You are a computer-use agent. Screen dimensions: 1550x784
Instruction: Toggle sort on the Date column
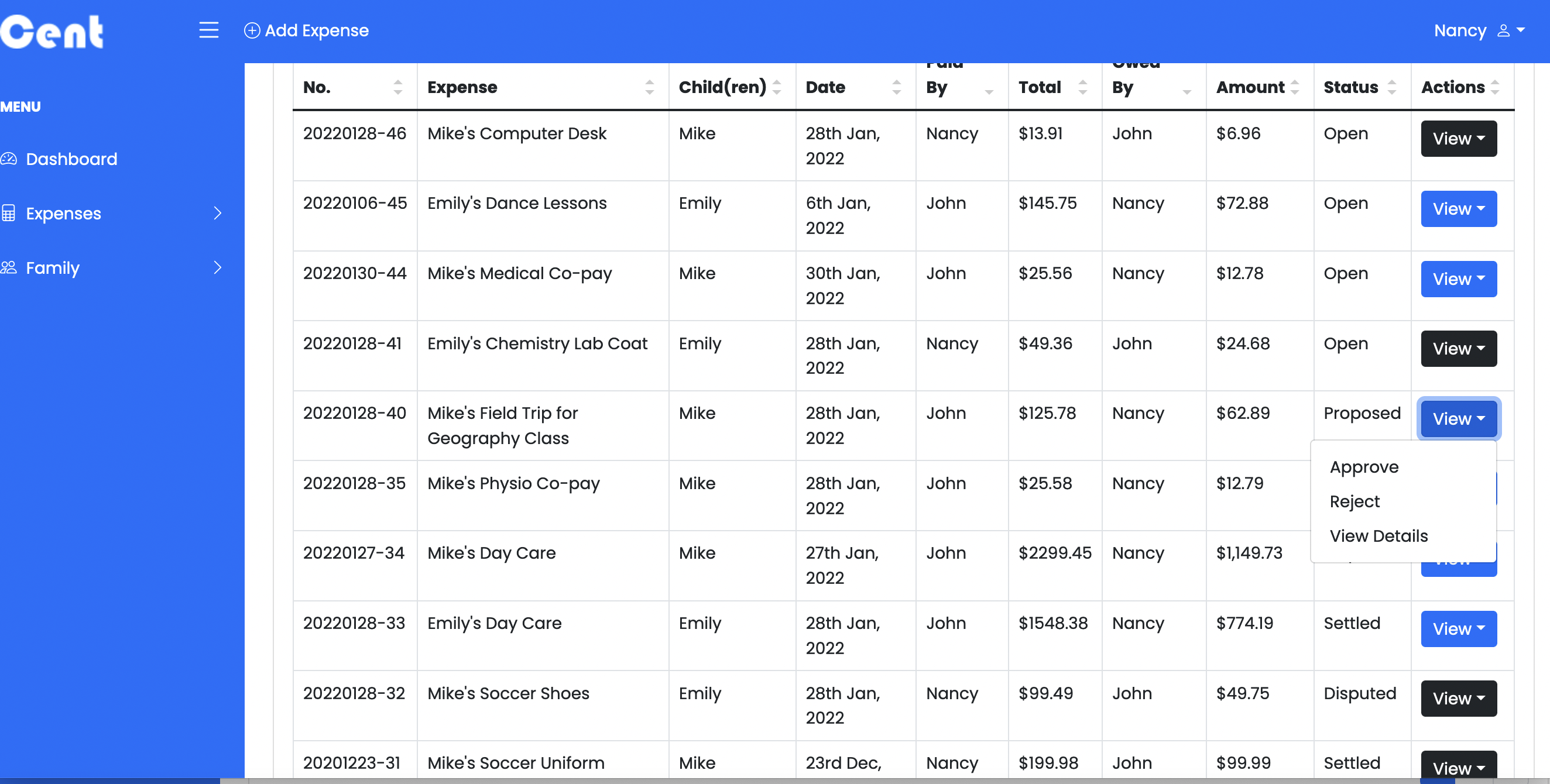click(893, 87)
